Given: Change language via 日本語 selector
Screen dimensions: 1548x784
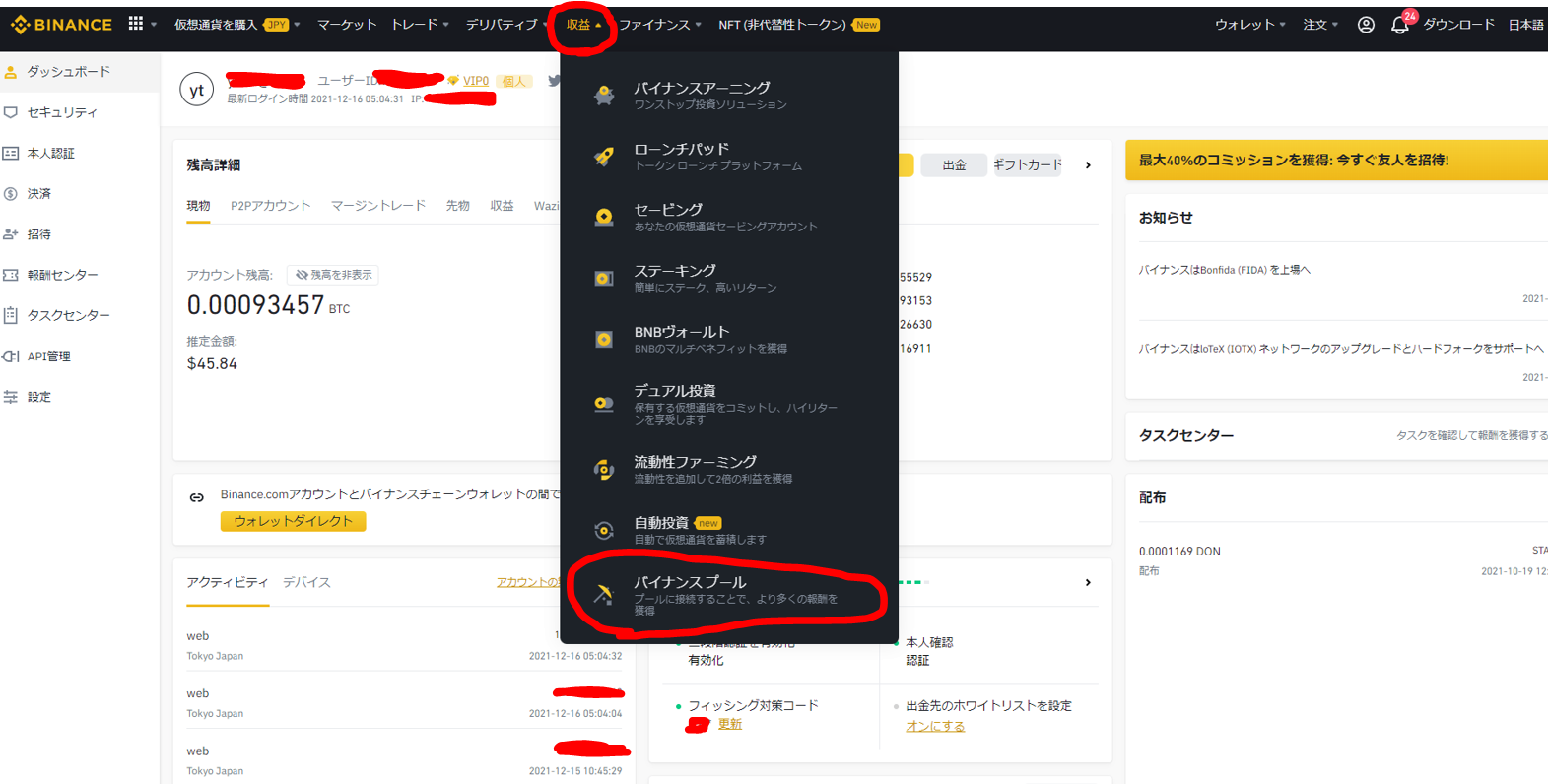Looking at the screenshot, I should [1526, 25].
